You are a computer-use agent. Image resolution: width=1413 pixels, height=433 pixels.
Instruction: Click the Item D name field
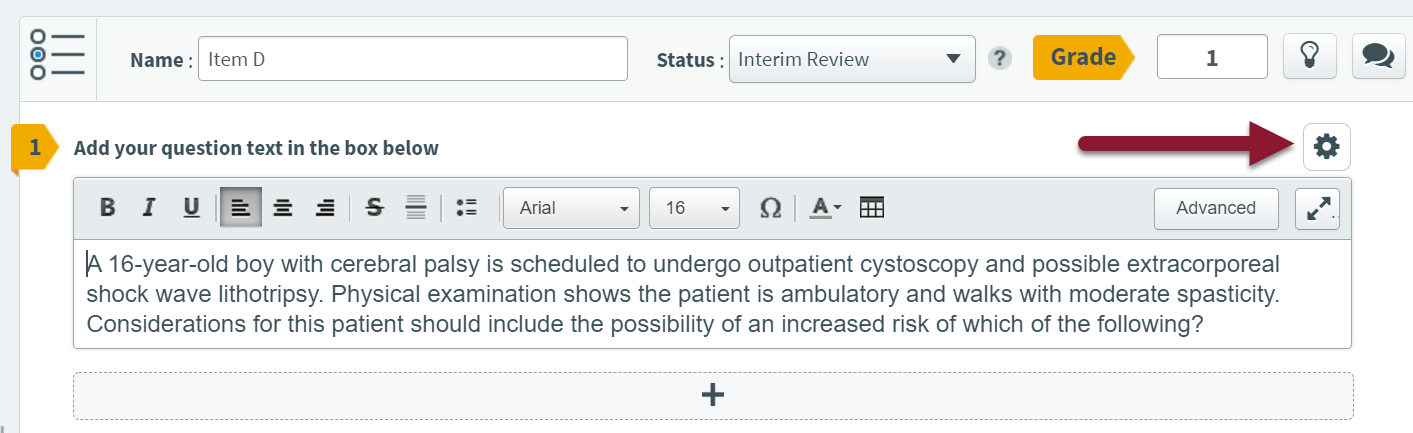pos(413,59)
